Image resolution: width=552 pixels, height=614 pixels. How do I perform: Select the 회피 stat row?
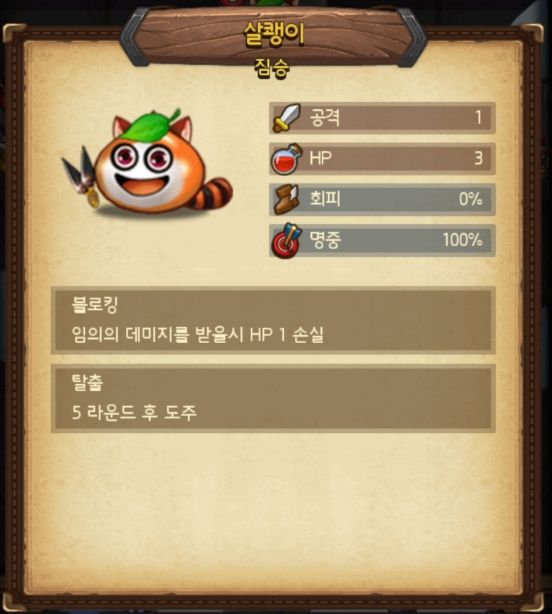click(382, 200)
